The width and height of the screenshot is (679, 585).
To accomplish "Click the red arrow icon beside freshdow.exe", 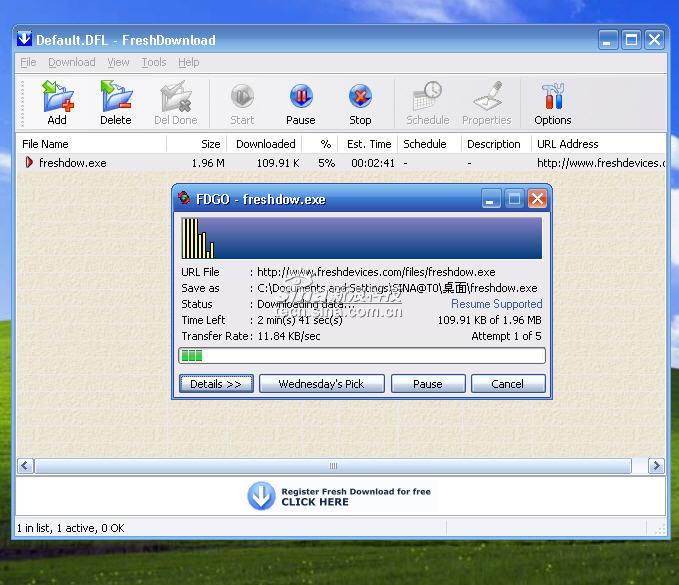I will [29, 162].
